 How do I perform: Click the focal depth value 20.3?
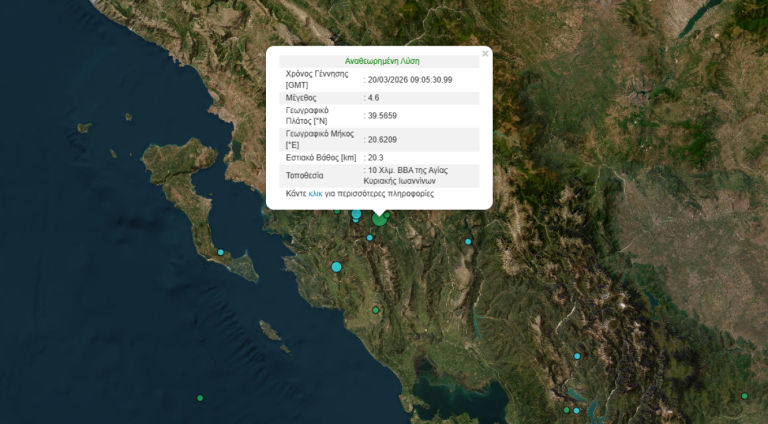(378, 157)
